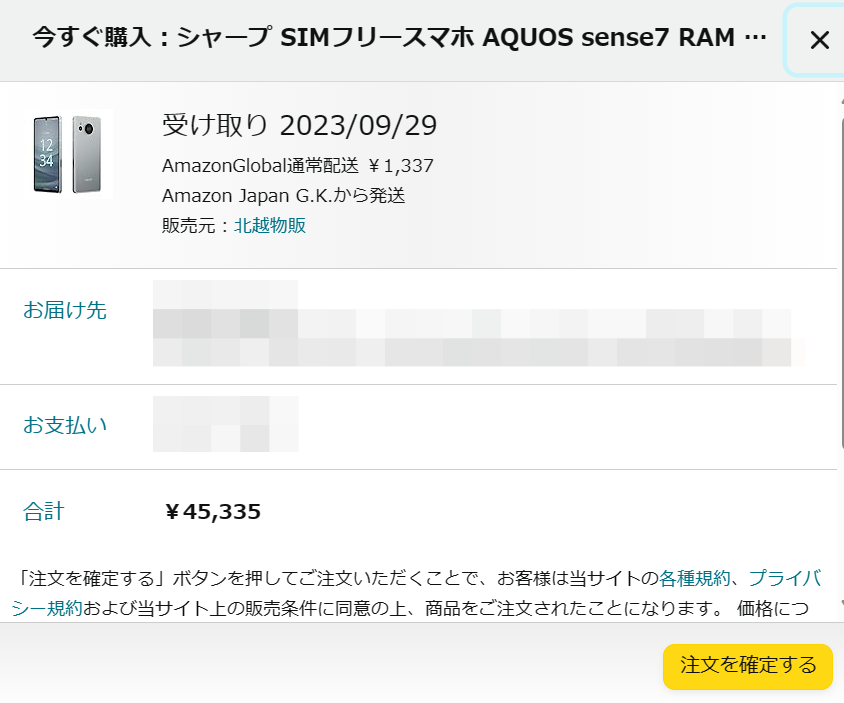Select the お支払い section label

pyautogui.click(x=65, y=425)
